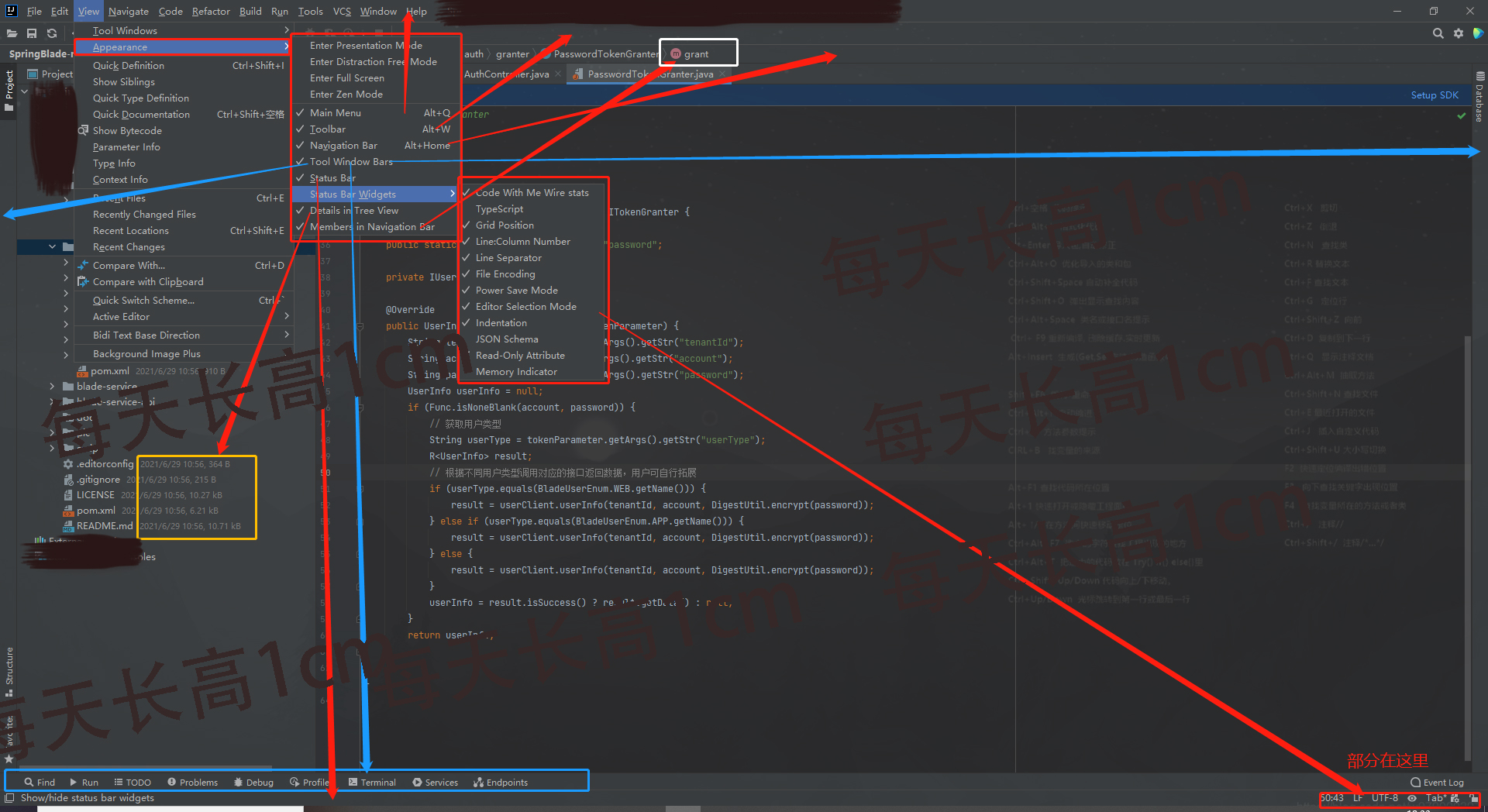1488x812 pixels.
Task: Open Search Everywhere magnifier icon
Action: [1438, 33]
